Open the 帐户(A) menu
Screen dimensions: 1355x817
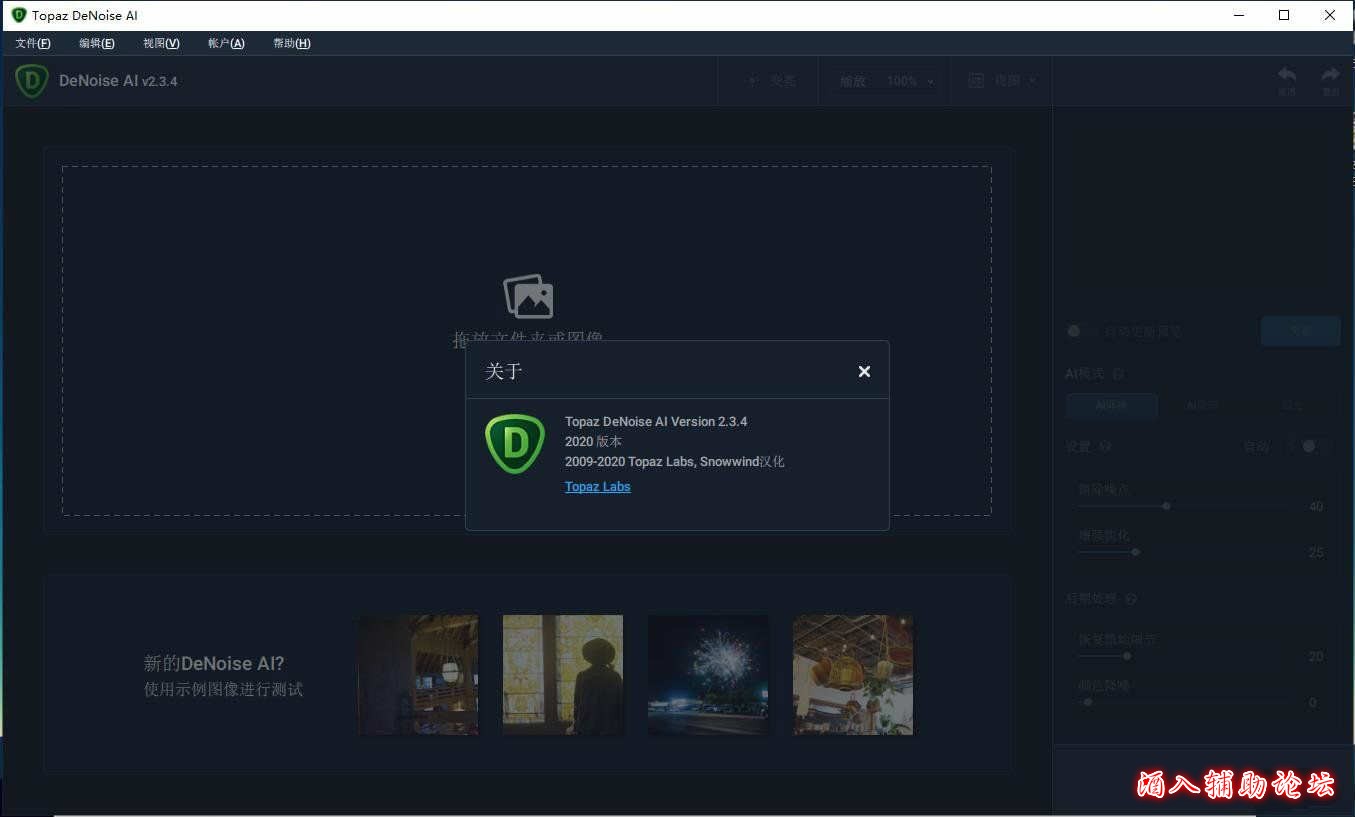click(x=226, y=43)
